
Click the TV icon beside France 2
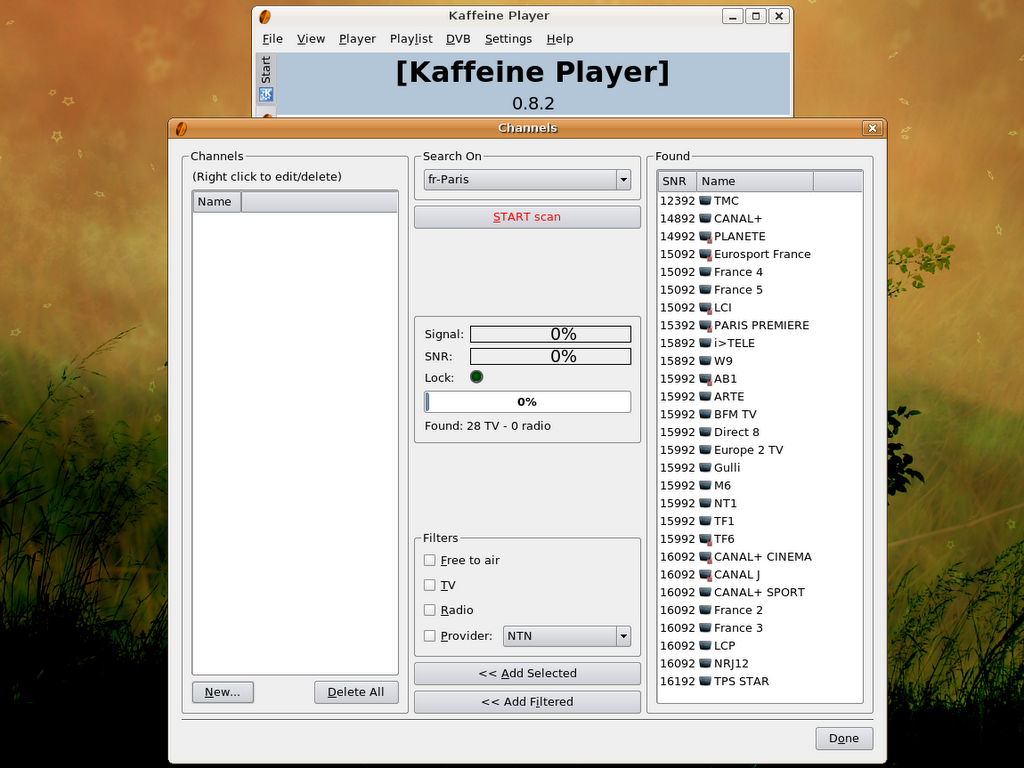click(x=705, y=610)
